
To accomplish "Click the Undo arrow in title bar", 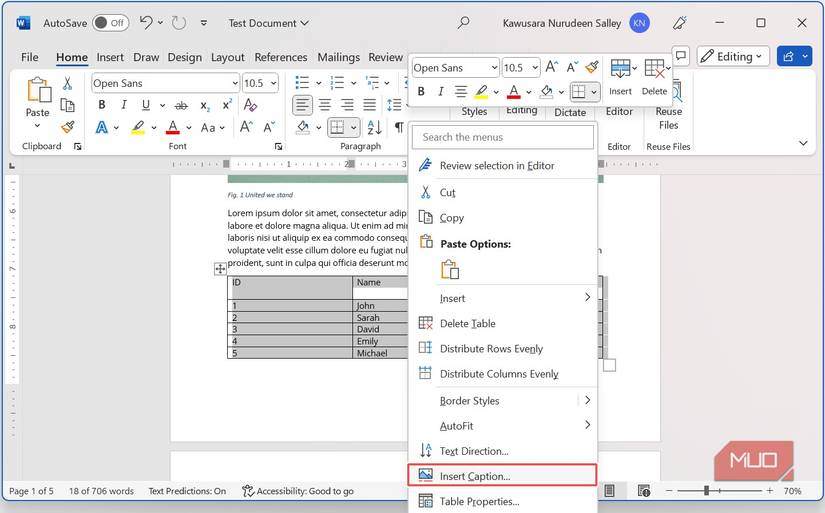I will pyautogui.click(x=146, y=22).
